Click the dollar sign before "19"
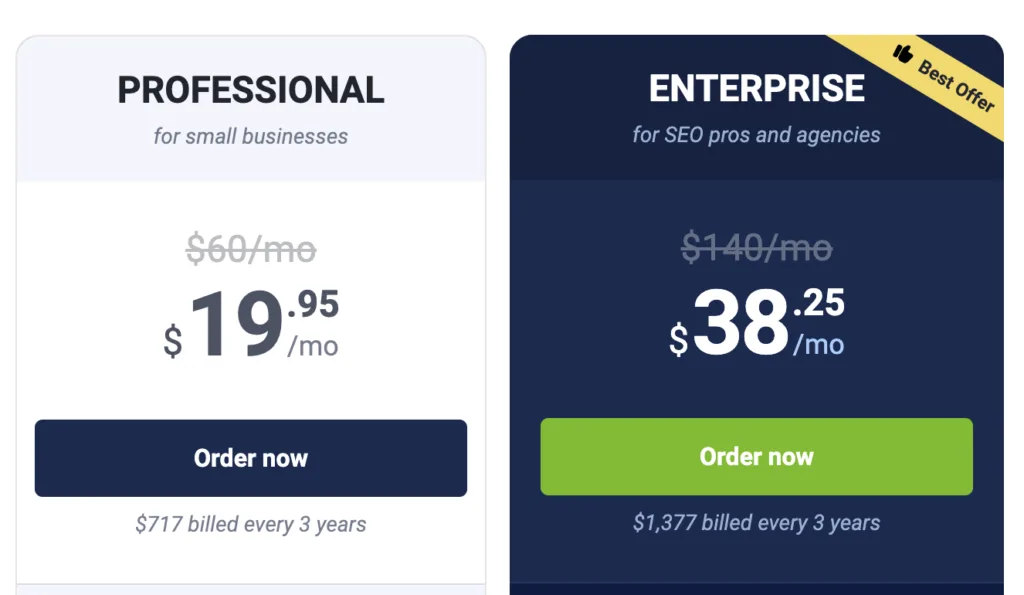 point(173,341)
